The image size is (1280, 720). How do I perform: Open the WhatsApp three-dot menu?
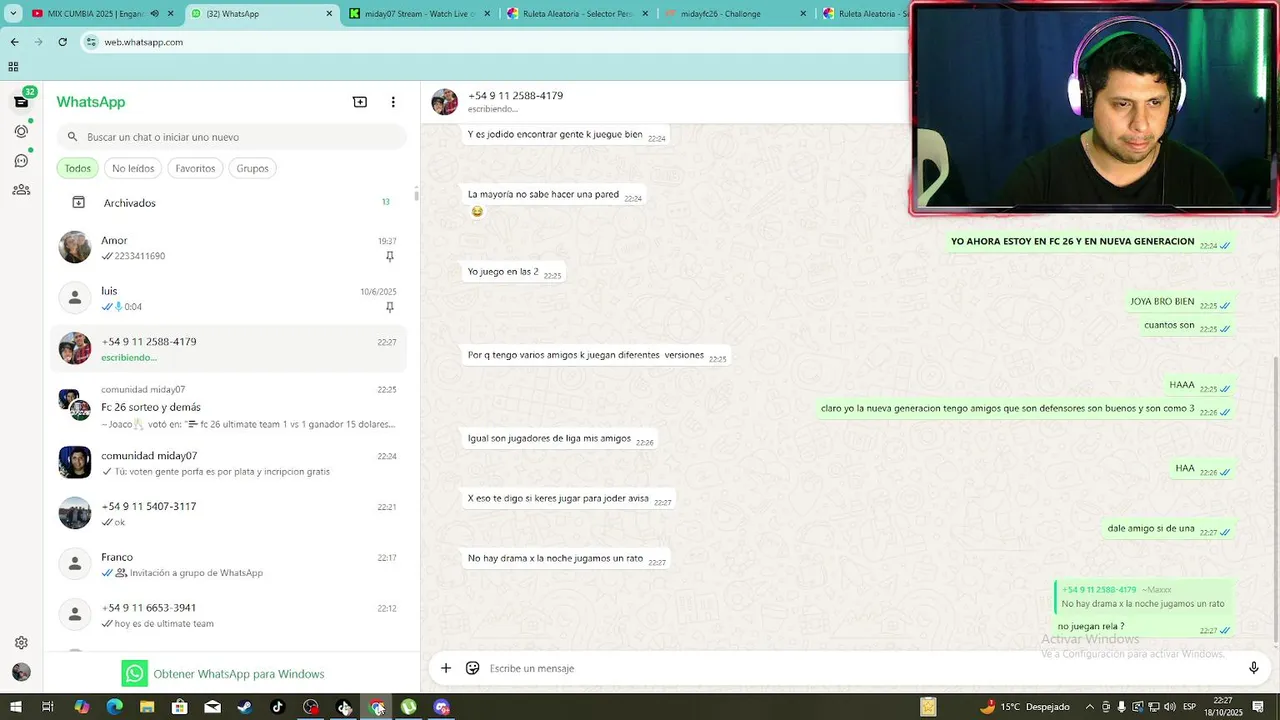click(x=393, y=102)
